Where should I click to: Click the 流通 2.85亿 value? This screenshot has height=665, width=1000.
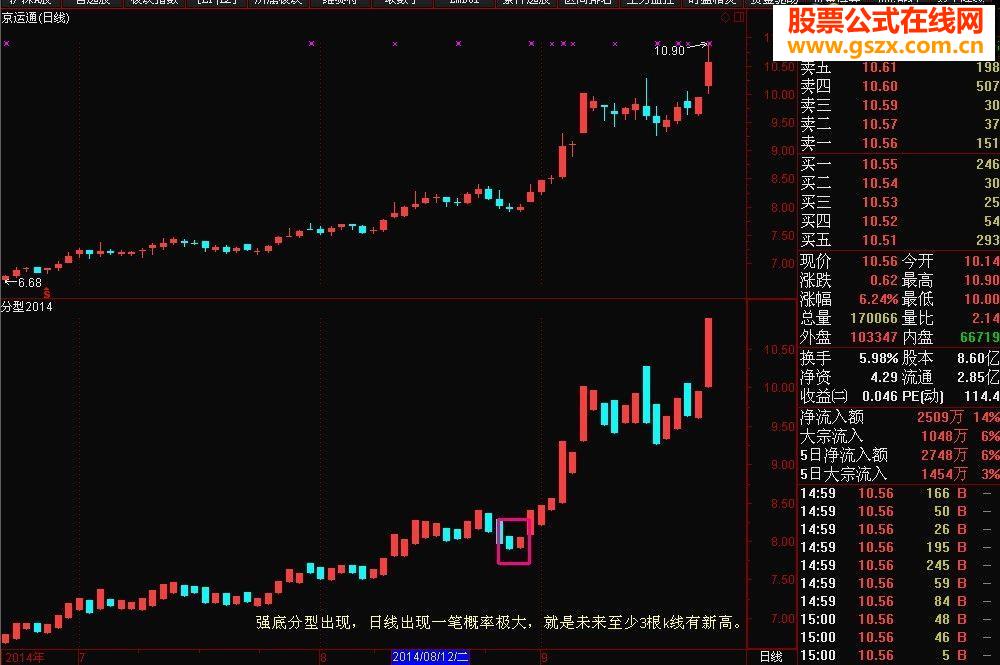click(x=978, y=377)
